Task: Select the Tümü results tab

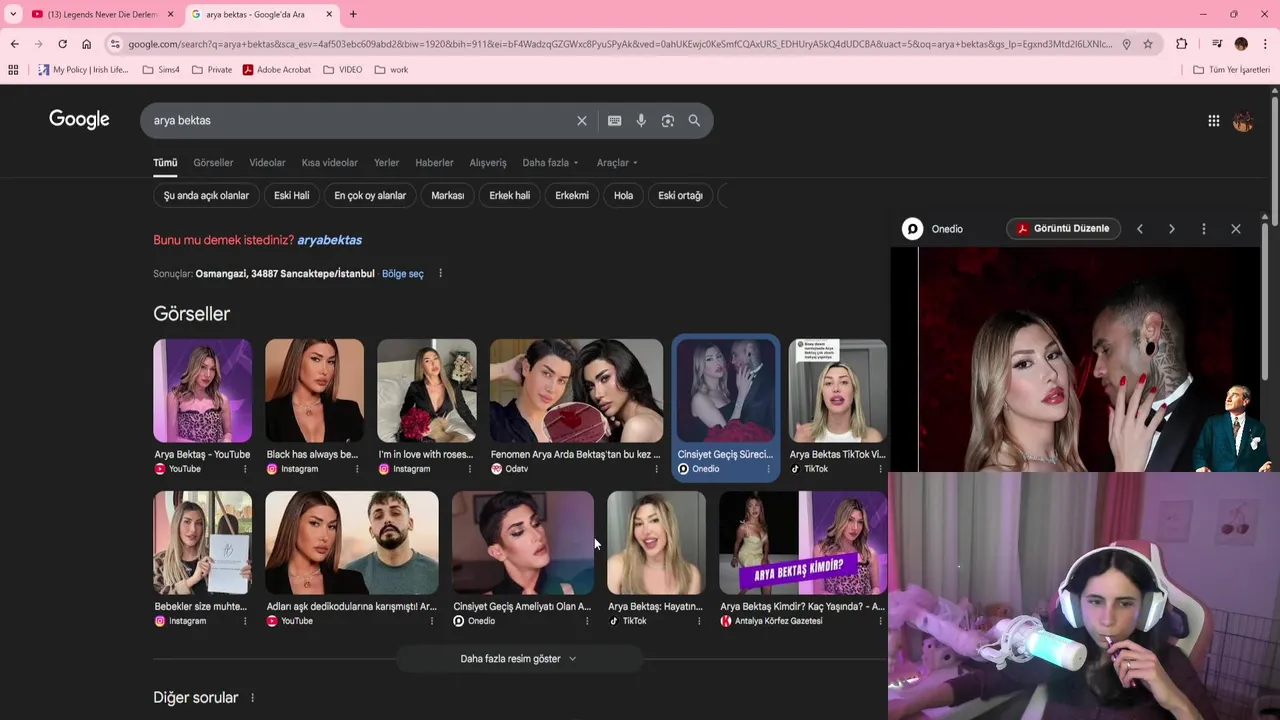Action: point(165,163)
